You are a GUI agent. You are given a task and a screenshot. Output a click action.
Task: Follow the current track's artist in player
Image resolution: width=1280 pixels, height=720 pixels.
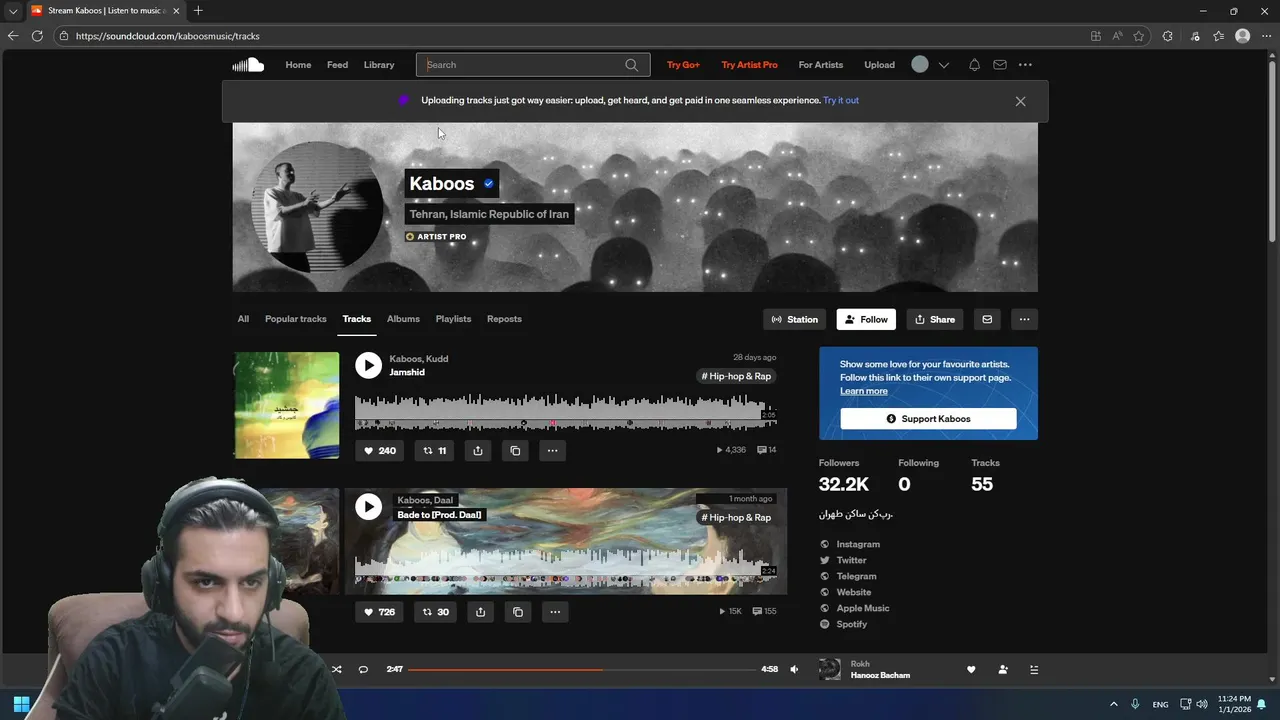1003,670
